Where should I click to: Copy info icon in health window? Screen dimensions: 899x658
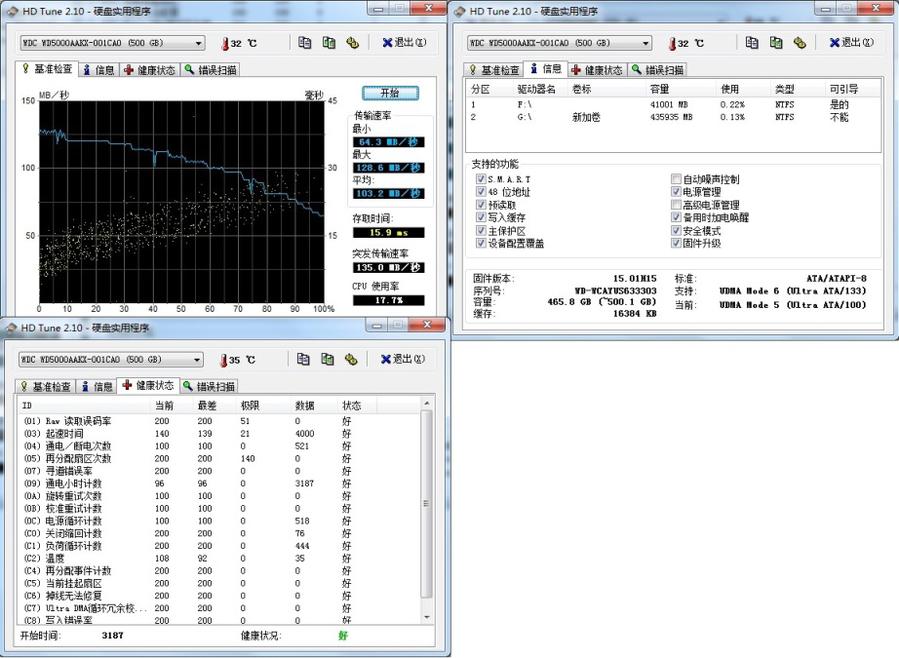[303, 359]
